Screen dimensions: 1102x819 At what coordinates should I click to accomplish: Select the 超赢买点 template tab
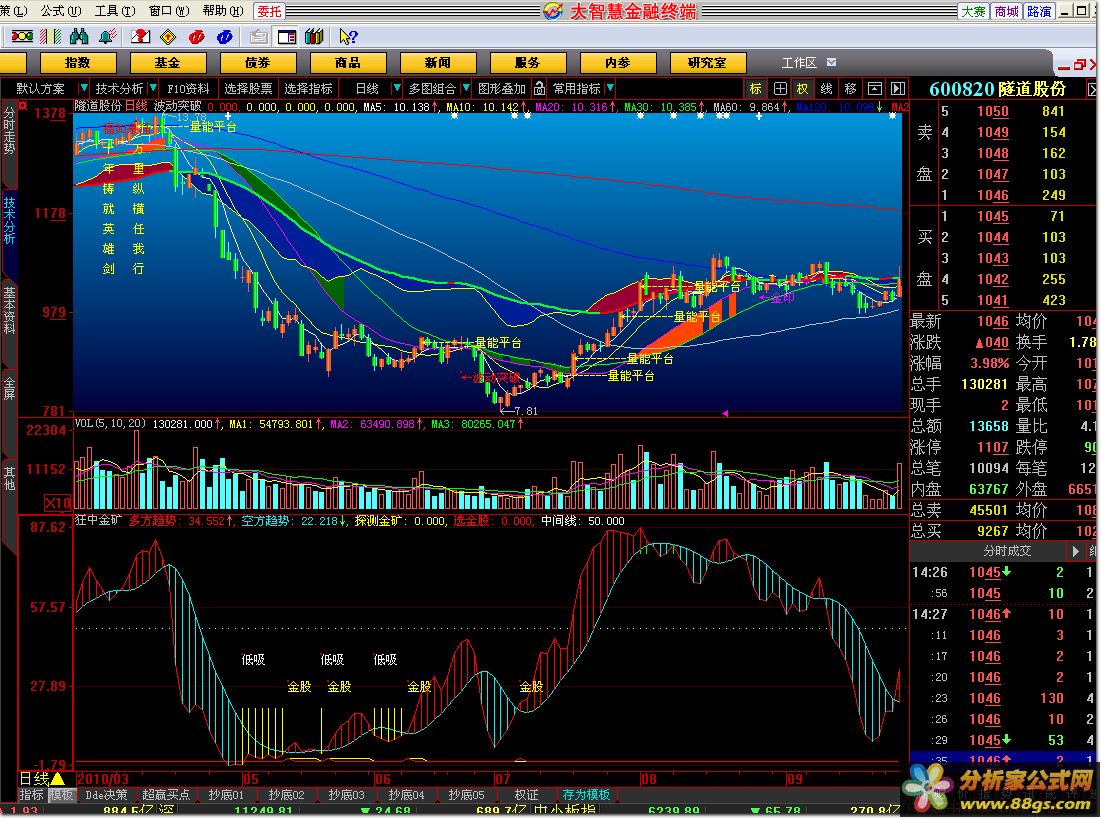(166, 794)
